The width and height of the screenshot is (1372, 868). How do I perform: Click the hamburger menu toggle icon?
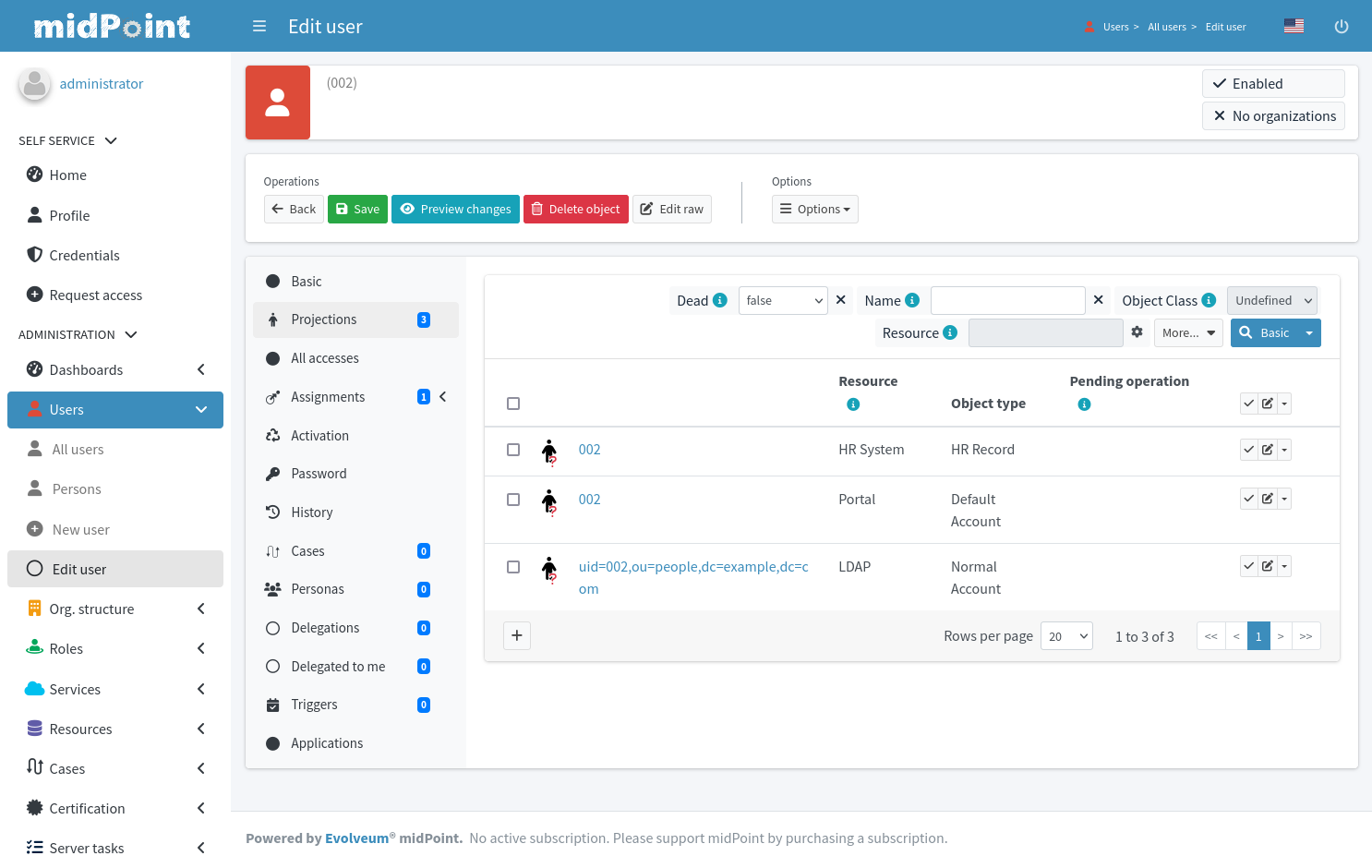point(259,27)
